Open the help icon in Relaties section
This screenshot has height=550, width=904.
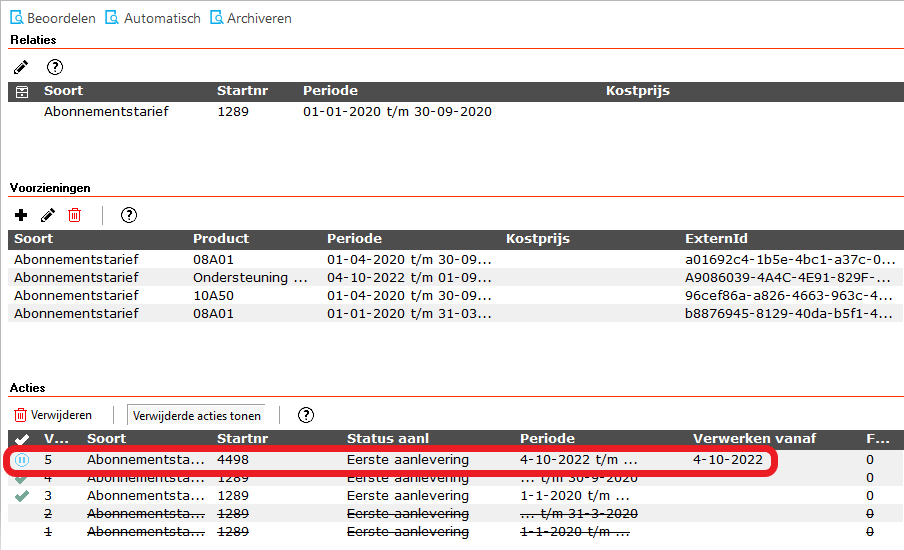(x=55, y=67)
